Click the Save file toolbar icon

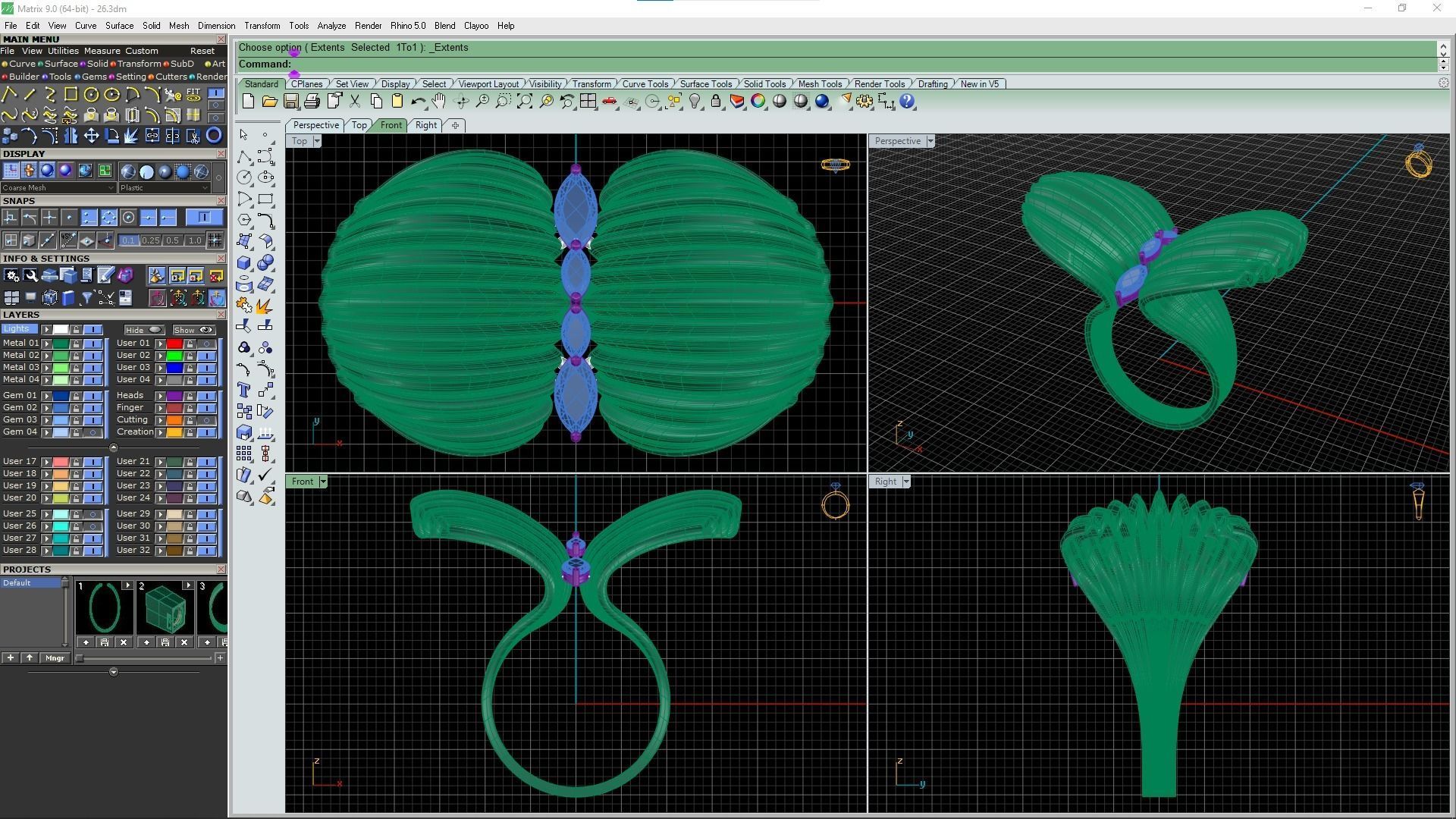pos(290,102)
